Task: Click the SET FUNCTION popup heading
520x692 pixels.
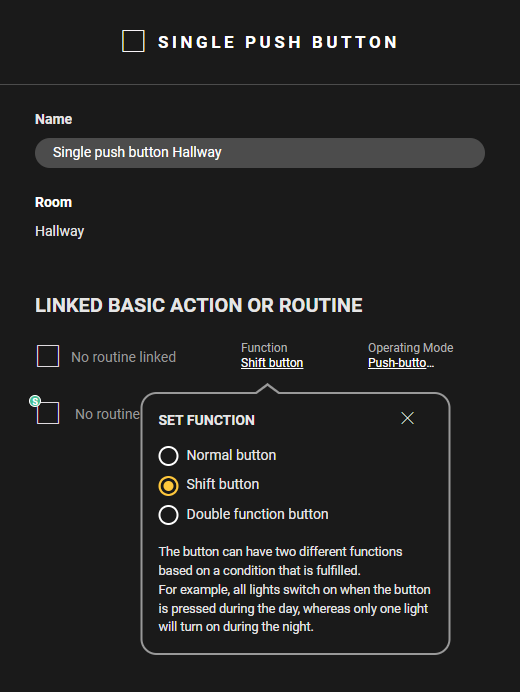Action: [x=207, y=420]
